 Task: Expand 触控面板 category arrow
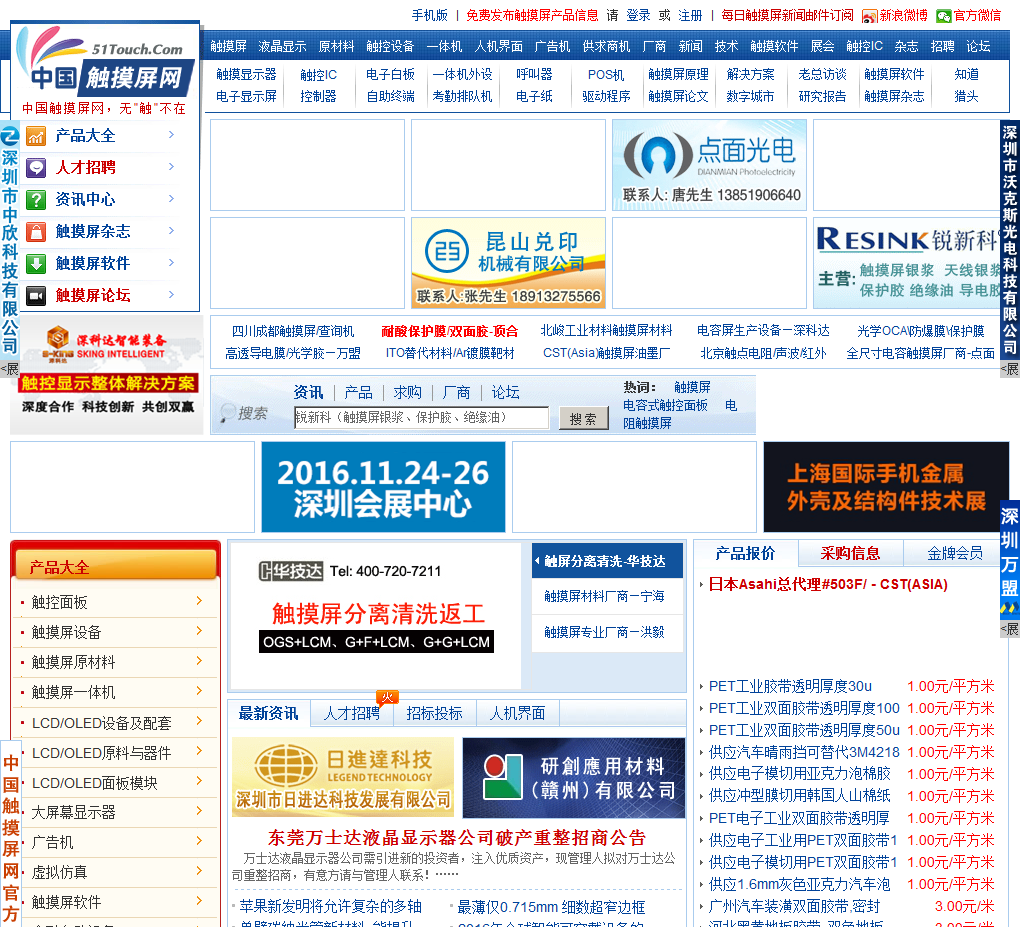[200, 601]
